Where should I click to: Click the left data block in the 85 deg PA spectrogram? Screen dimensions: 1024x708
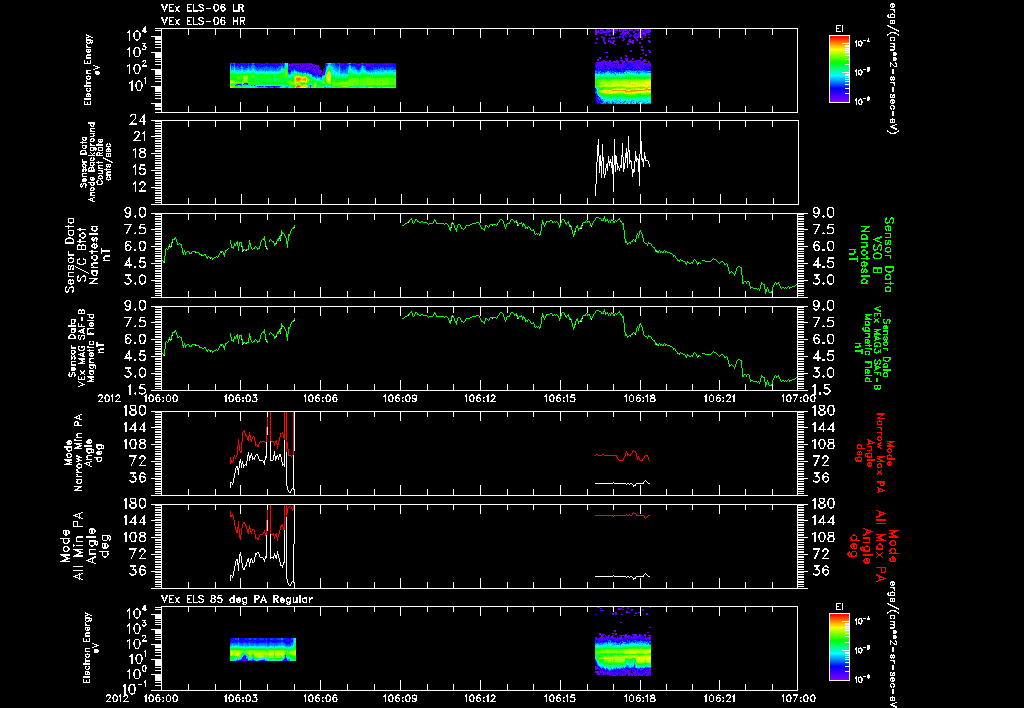(x=263, y=649)
